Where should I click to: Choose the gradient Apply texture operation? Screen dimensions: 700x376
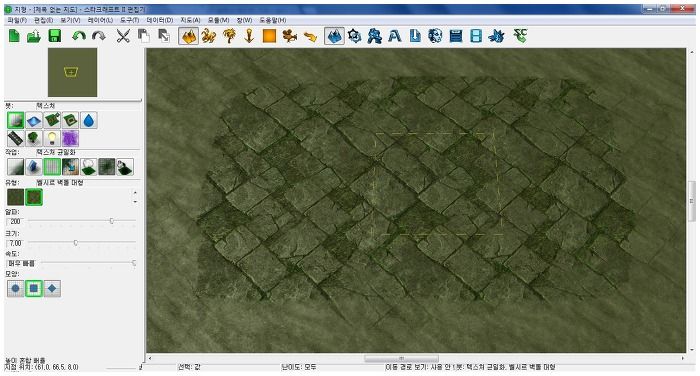click(x=16, y=167)
